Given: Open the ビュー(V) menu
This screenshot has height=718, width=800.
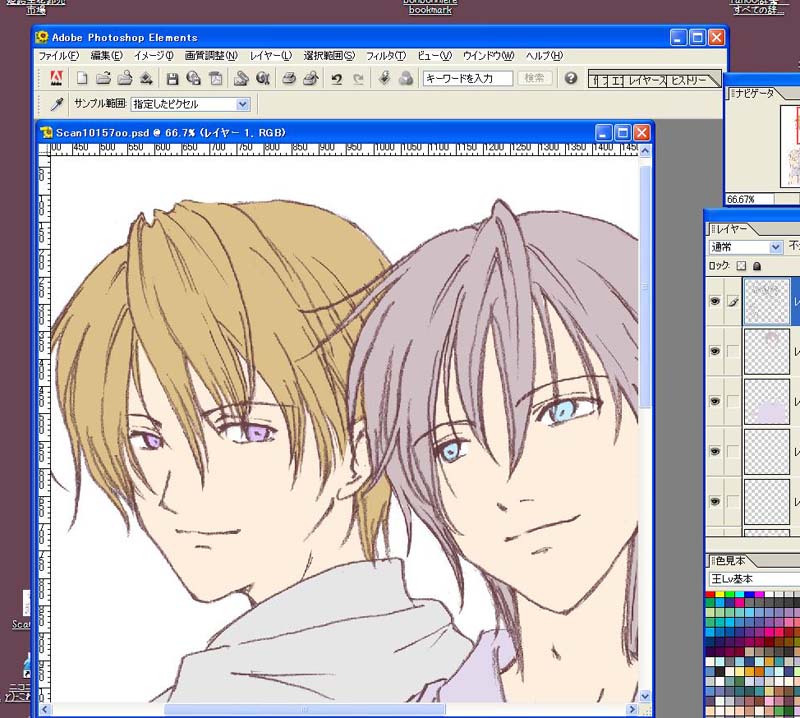Looking at the screenshot, I should coord(435,56).
